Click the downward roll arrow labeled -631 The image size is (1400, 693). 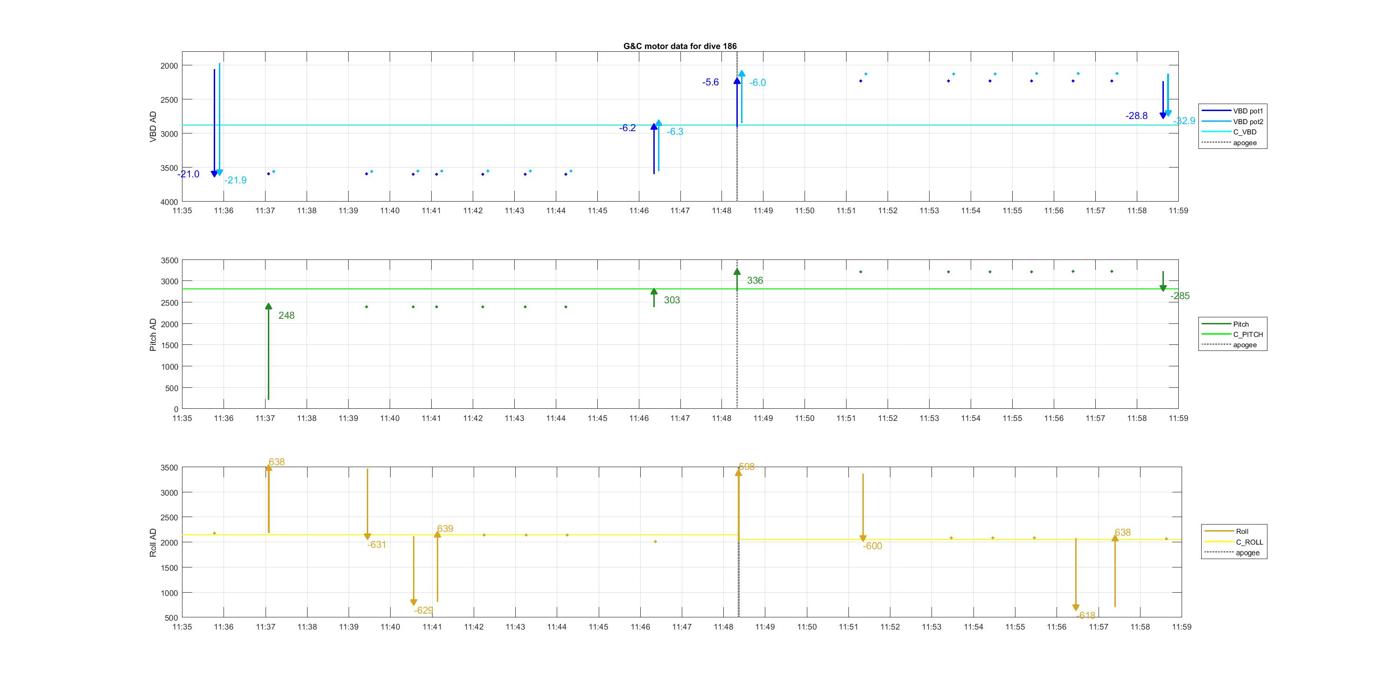tap(368, 505)
